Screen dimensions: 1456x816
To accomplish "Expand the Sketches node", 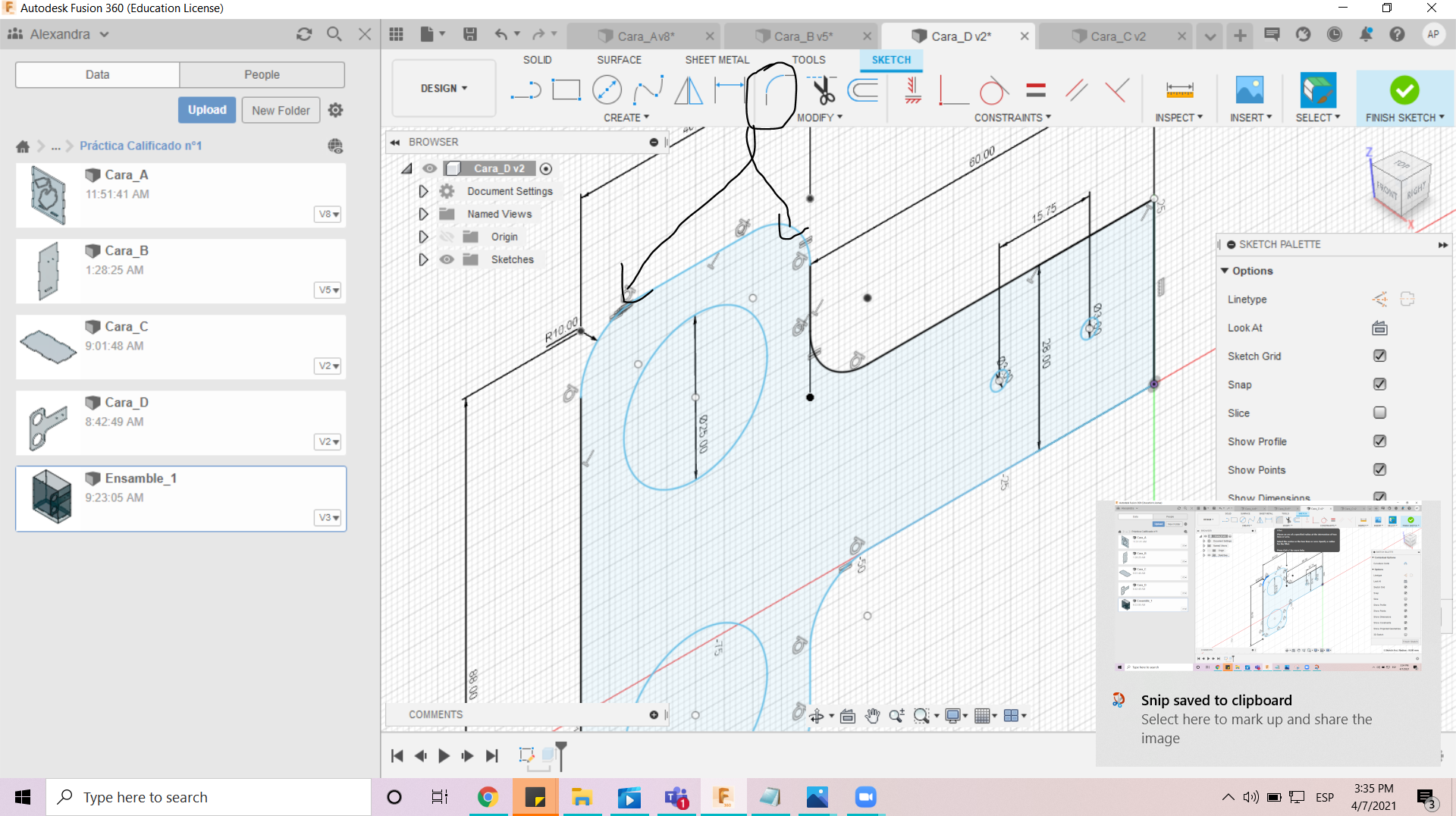I will point(423,259).
